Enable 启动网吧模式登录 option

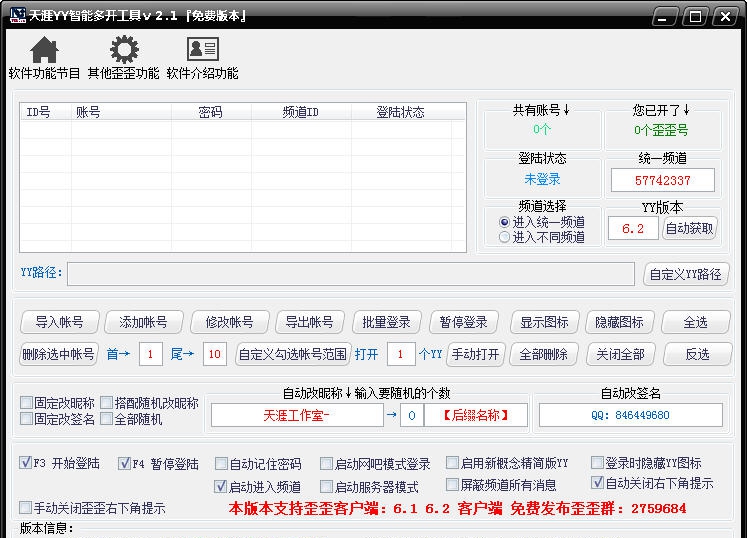[x=326, y=464]
